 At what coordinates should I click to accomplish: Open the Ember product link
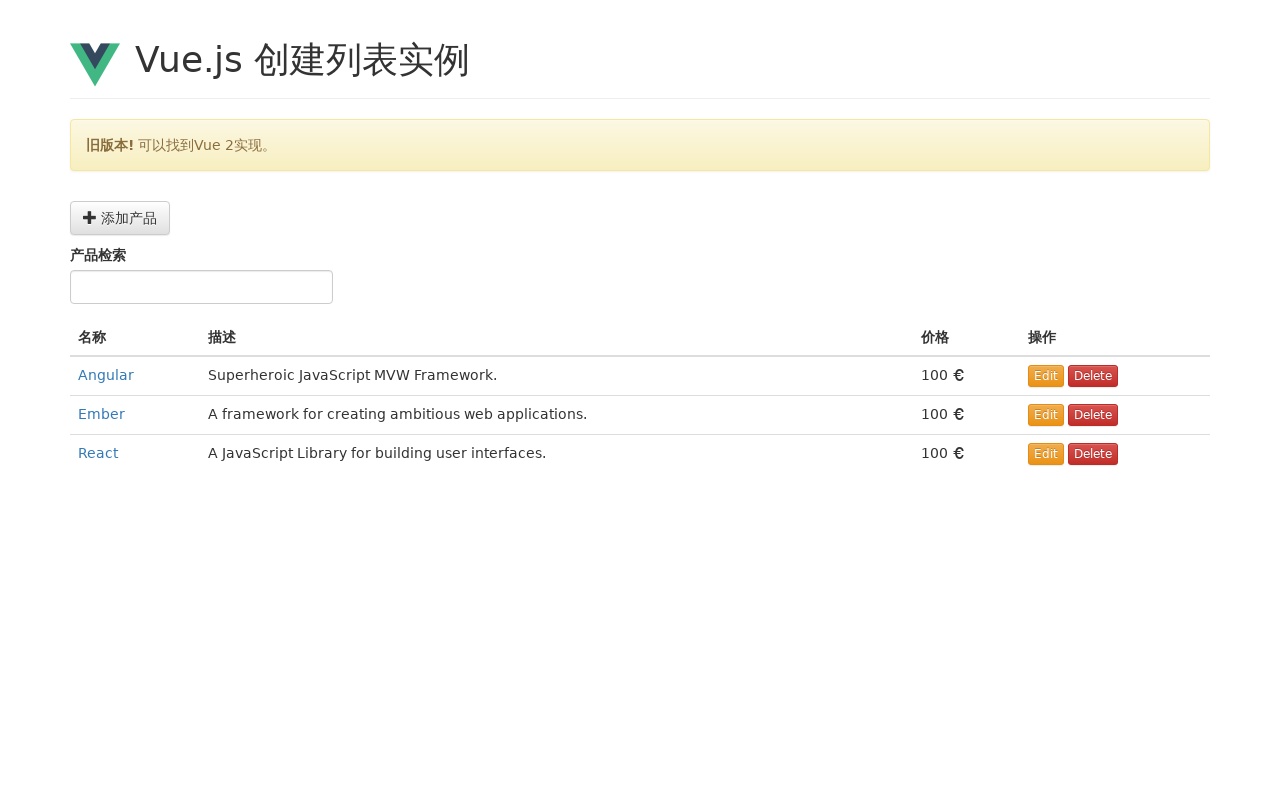[x=101, y=414]
